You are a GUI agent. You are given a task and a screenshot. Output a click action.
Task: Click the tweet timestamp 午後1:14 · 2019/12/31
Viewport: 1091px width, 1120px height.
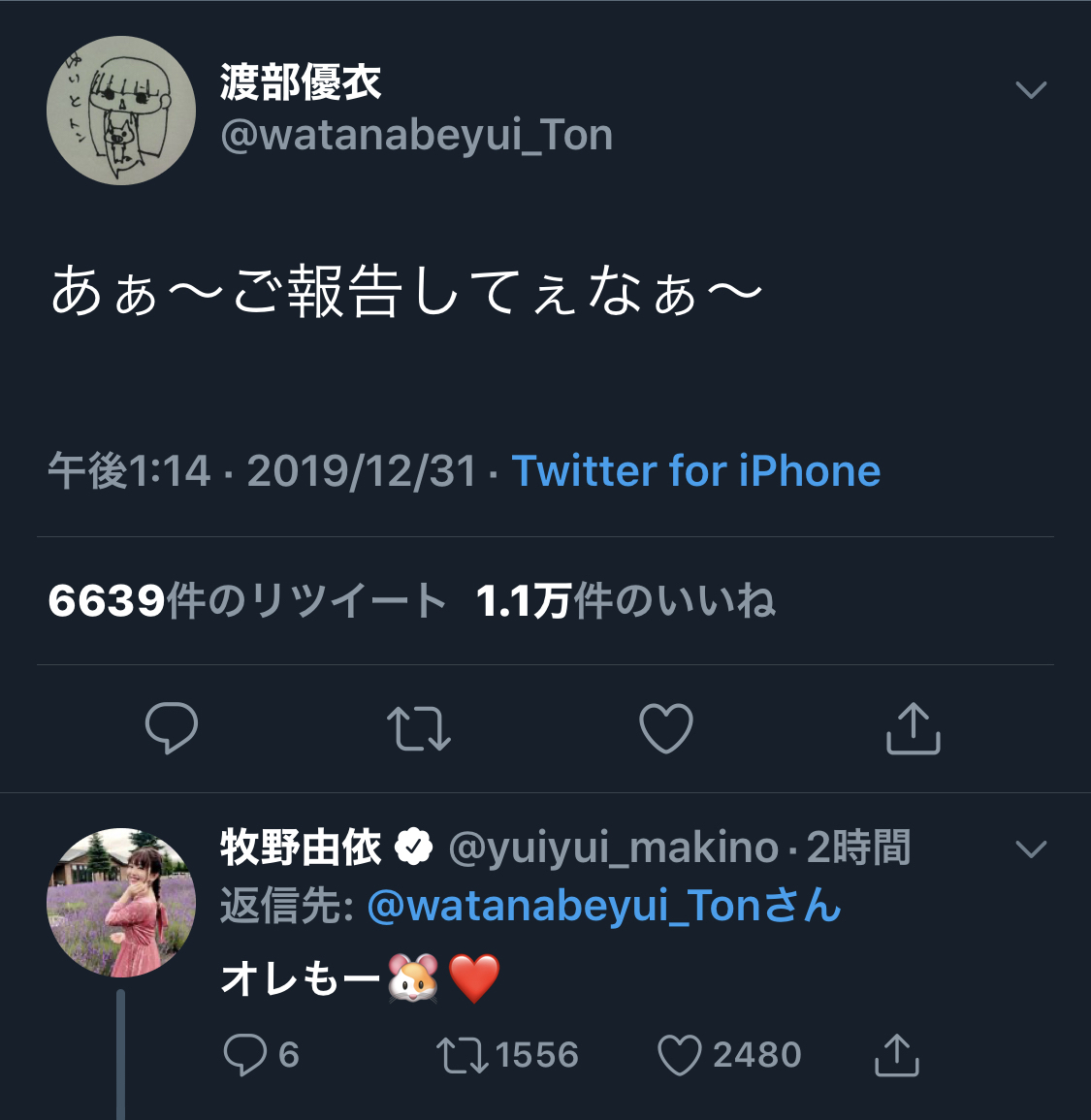click(262, 471)
